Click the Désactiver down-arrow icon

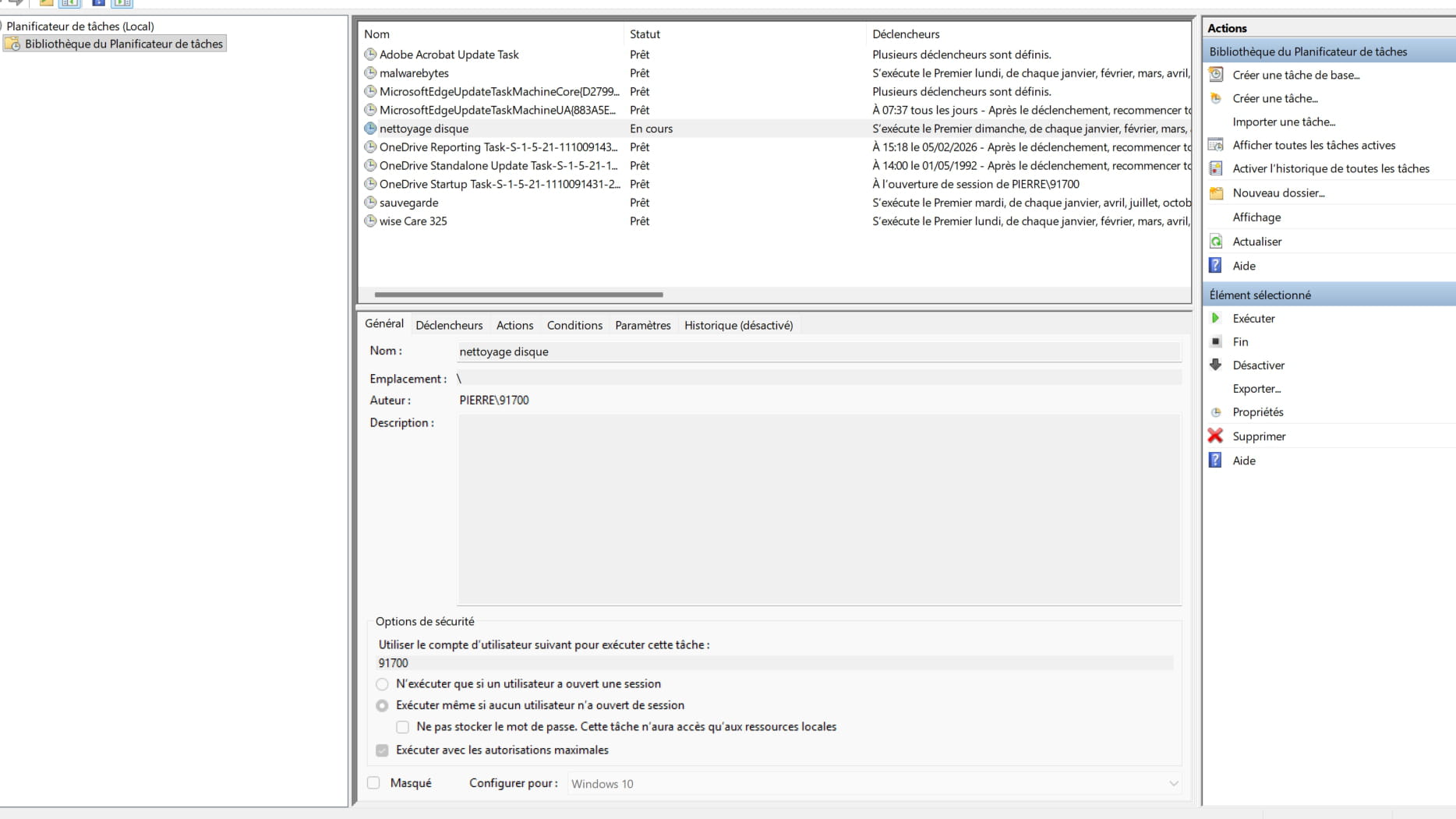pos(1215,365)
